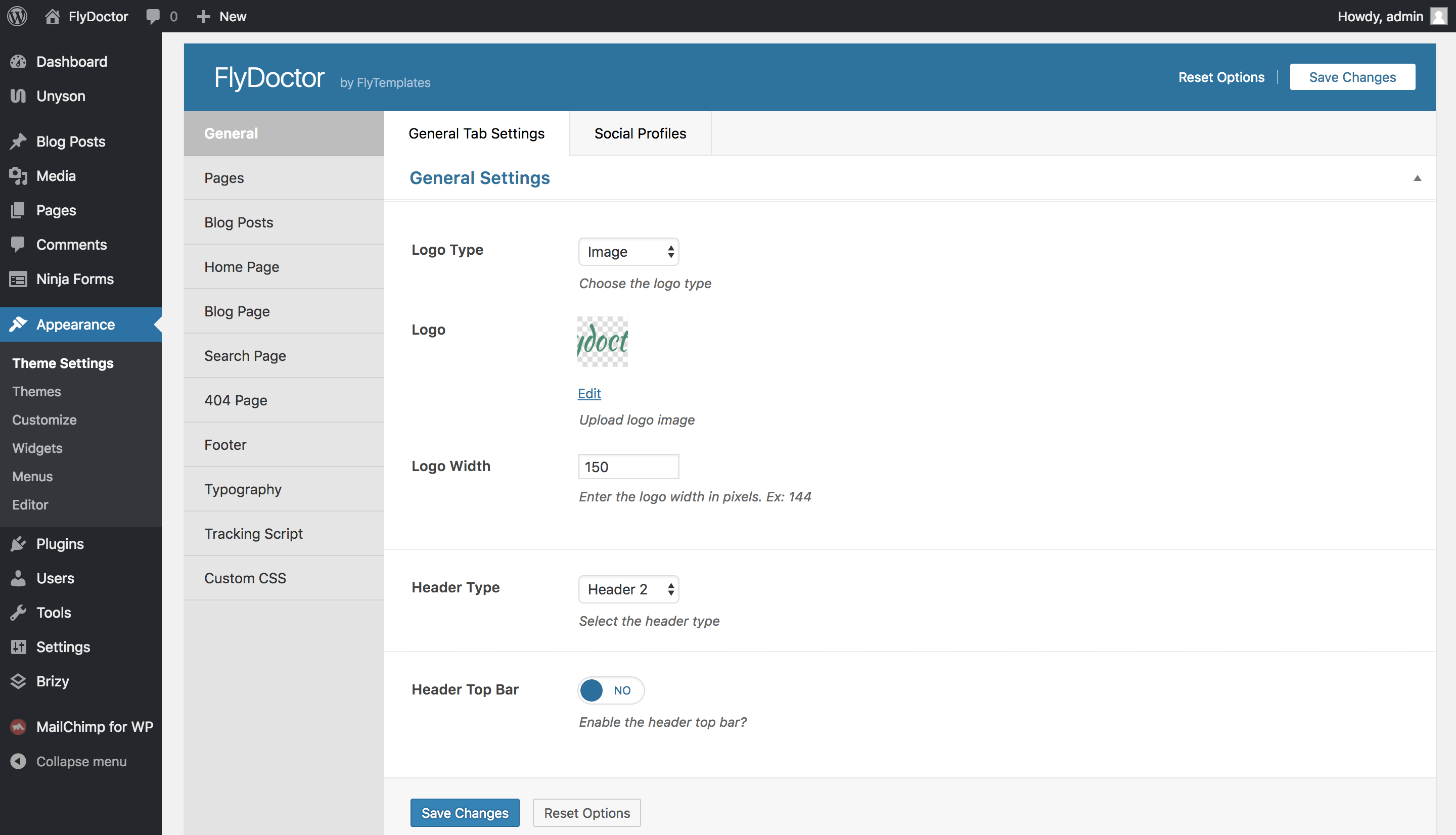Open the Settings menu label

click(x=63, y=646)
